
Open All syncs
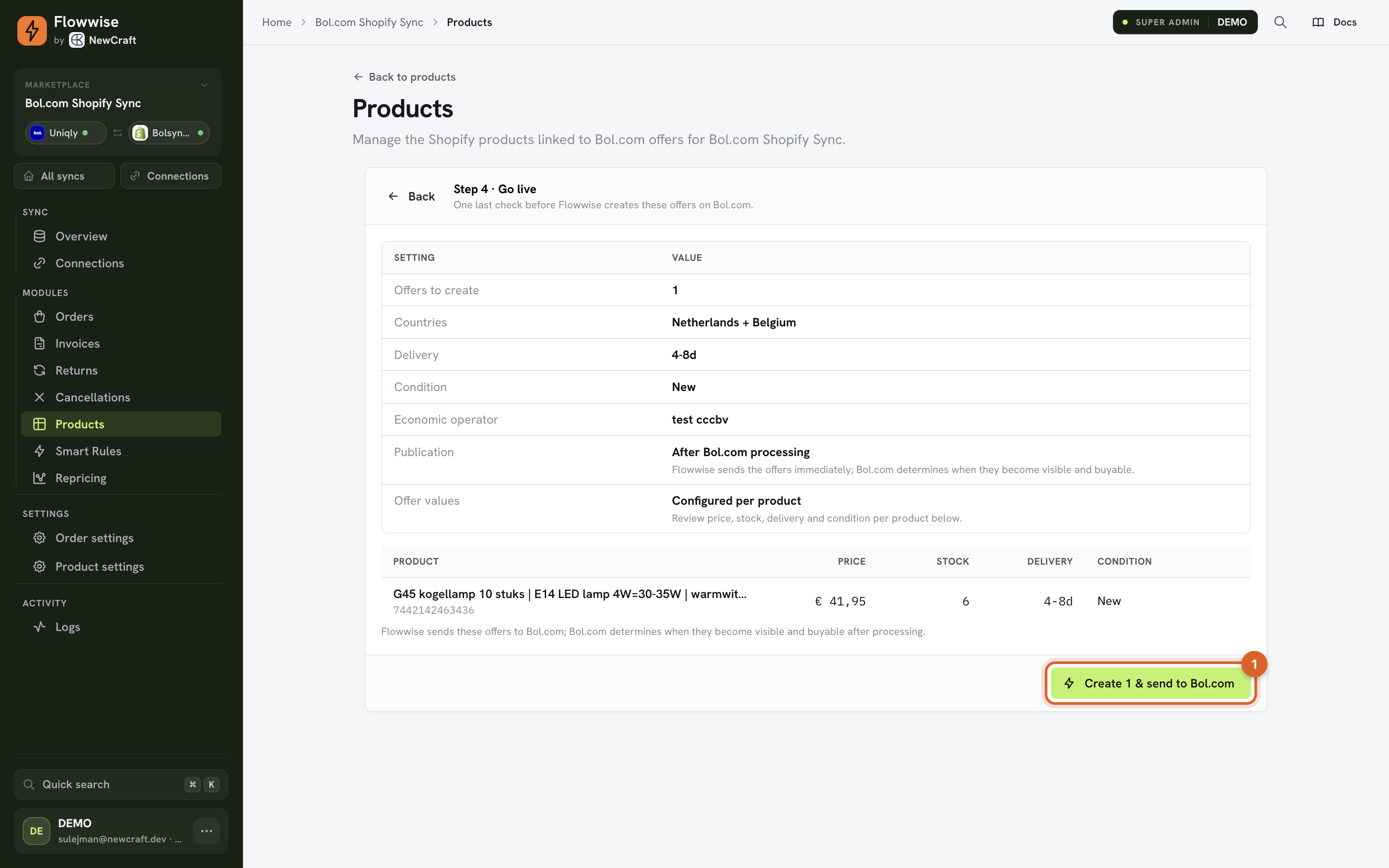point(64,176)
